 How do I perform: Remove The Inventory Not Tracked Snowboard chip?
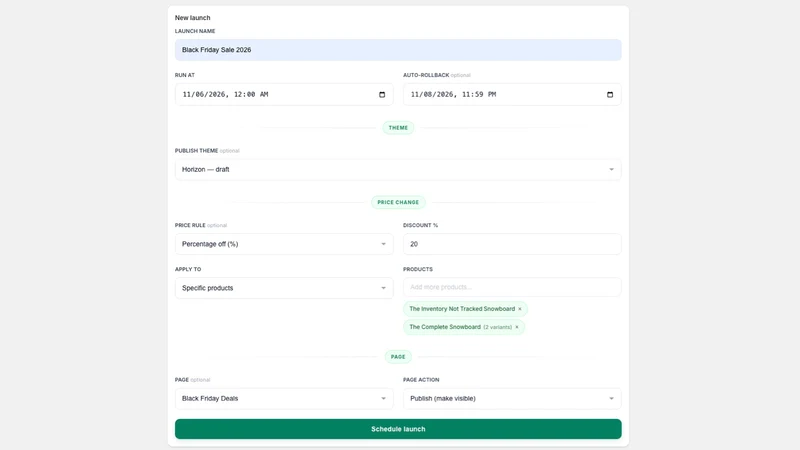pyautogui.click(x=520, y=309)
